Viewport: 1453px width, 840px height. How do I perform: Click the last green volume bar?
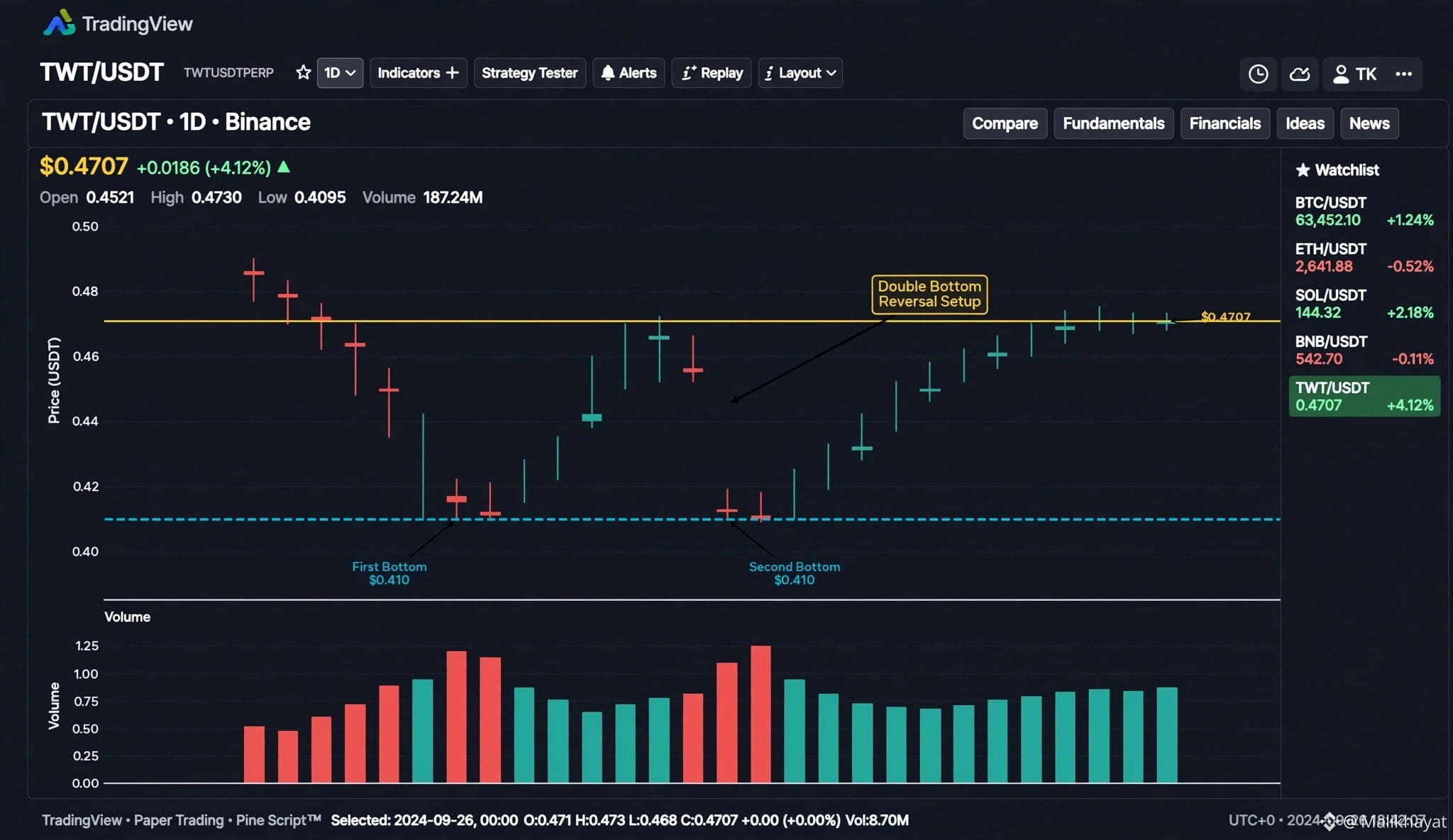pyautogui.click(x=1167, y=735)
